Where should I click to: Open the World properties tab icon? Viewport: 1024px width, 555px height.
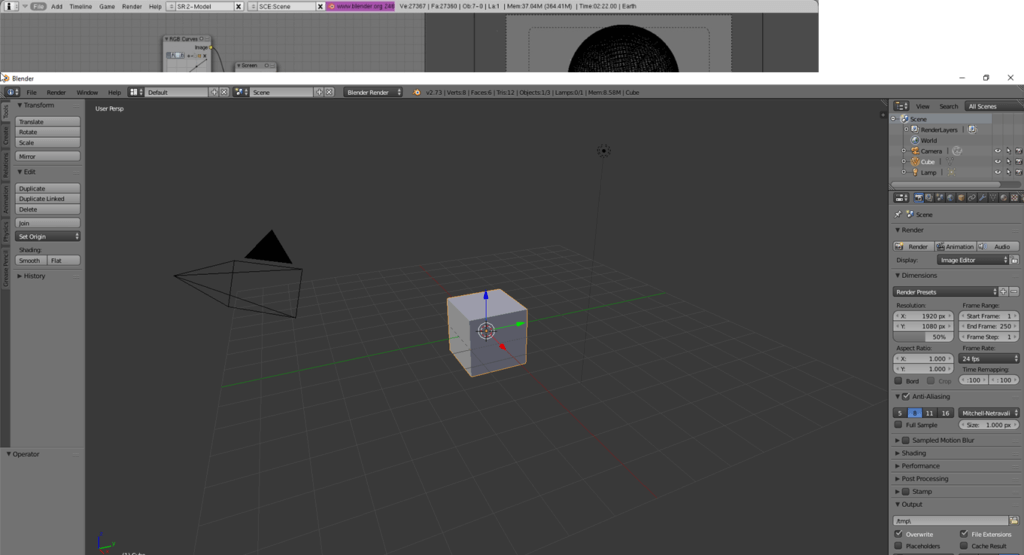950,198
